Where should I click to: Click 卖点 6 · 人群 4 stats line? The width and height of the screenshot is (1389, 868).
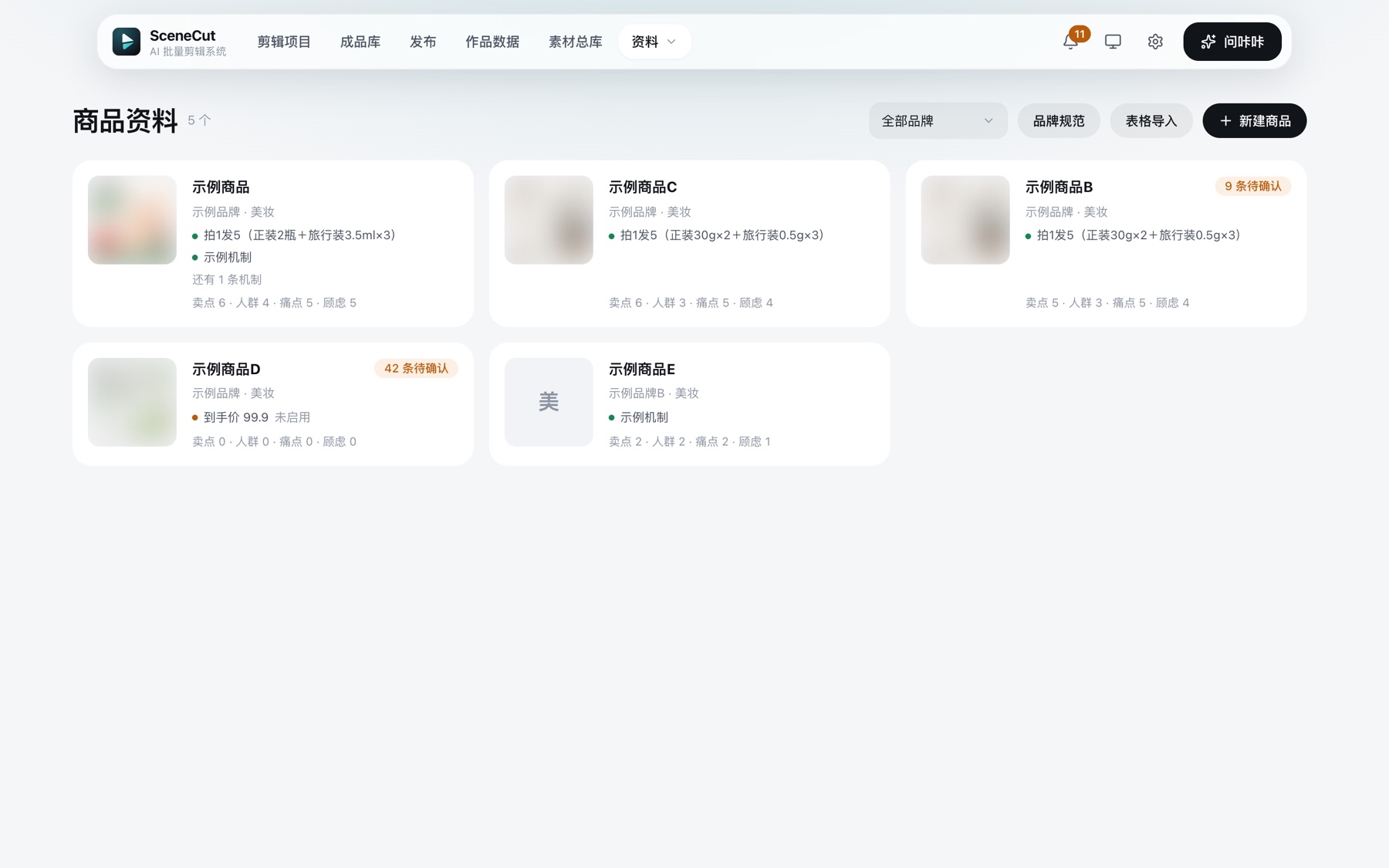[x=274, y=303]
